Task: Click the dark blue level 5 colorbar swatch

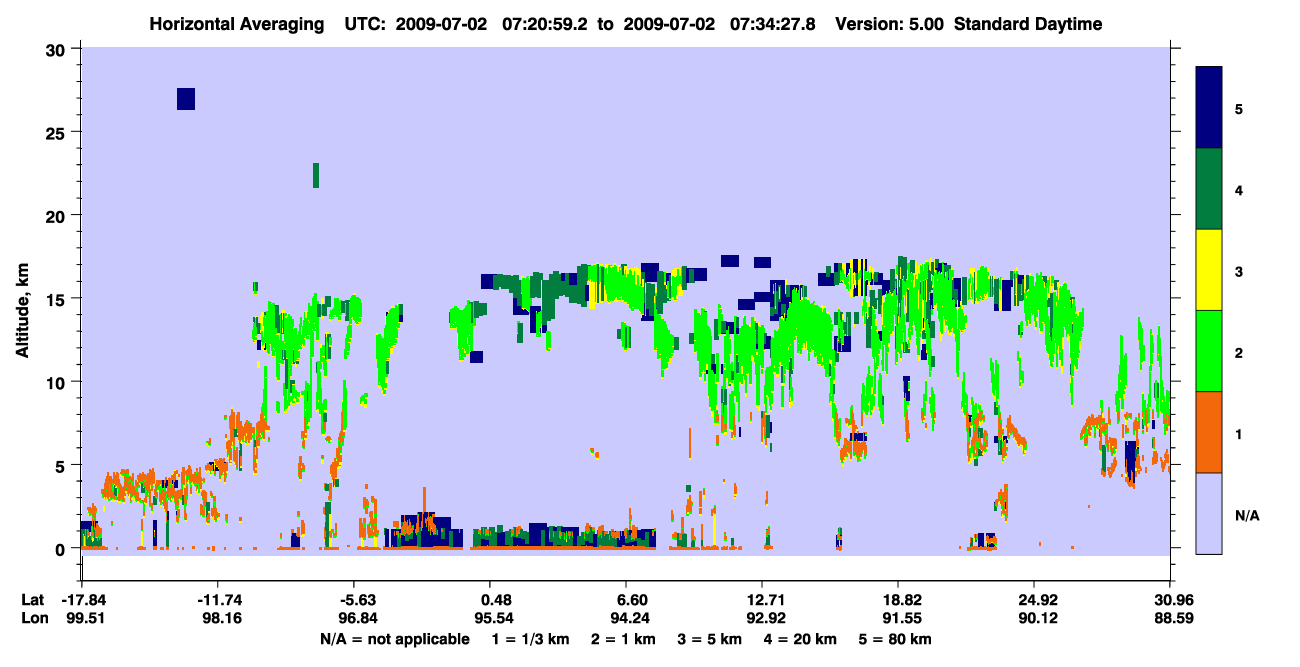Action: (x=1209, y=107)
